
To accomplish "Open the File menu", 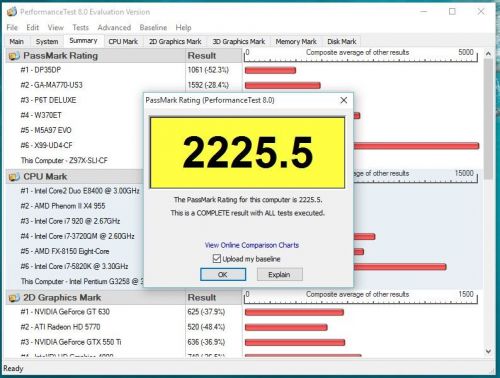I will pyautogui.click(x=12, y=28).
